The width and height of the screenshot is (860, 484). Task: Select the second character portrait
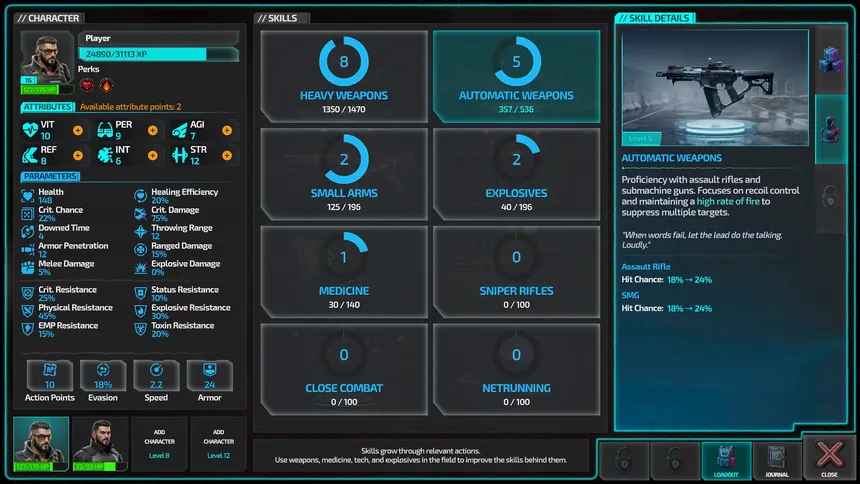click(100, 444)
